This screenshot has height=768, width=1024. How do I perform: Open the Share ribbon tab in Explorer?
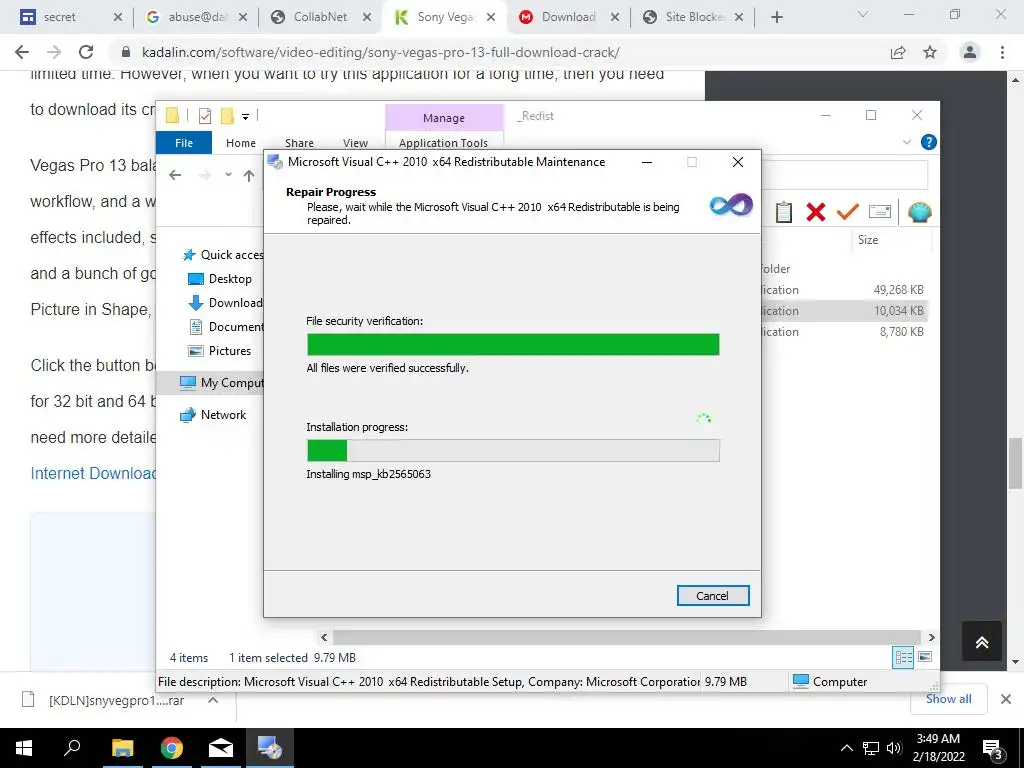point(299,142)
